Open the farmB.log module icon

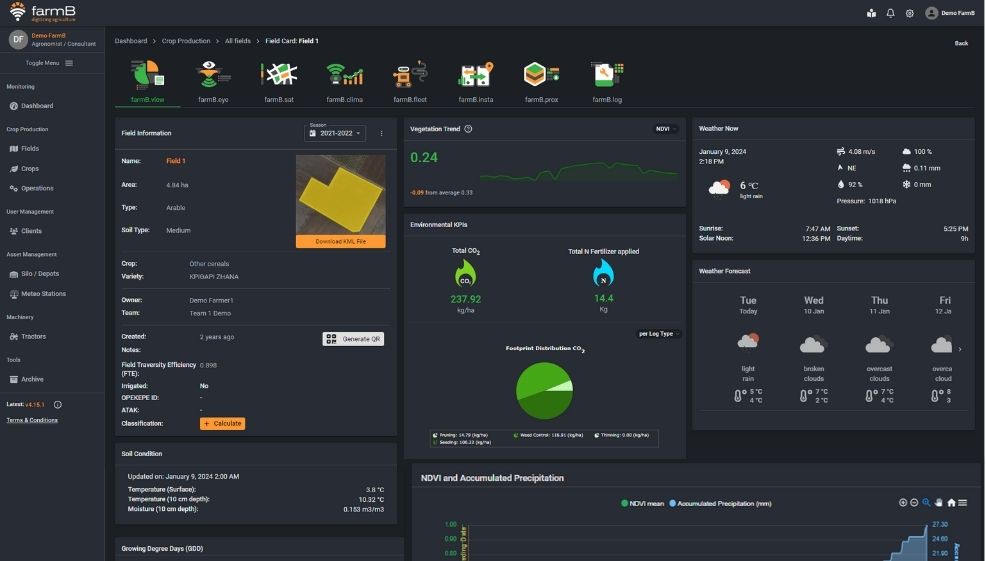[x=607, y=74]
